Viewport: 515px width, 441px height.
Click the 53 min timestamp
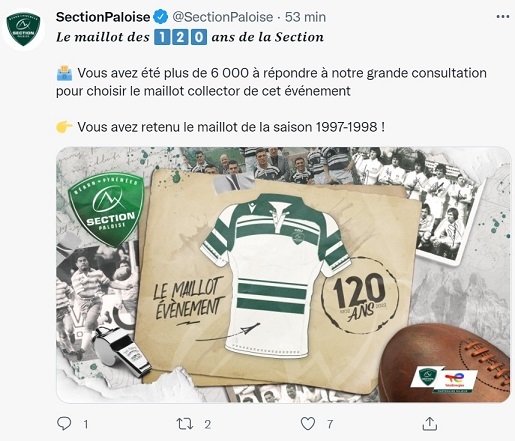coord(305,17)
